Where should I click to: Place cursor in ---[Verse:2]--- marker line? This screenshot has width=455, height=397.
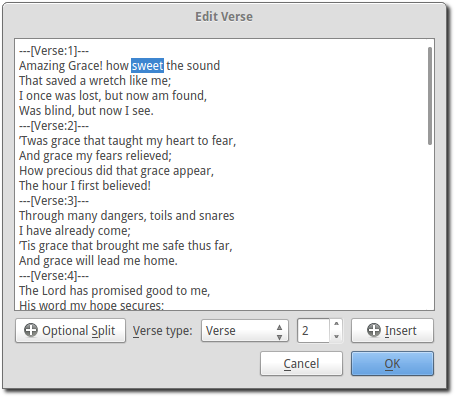(x=54, y=126)
